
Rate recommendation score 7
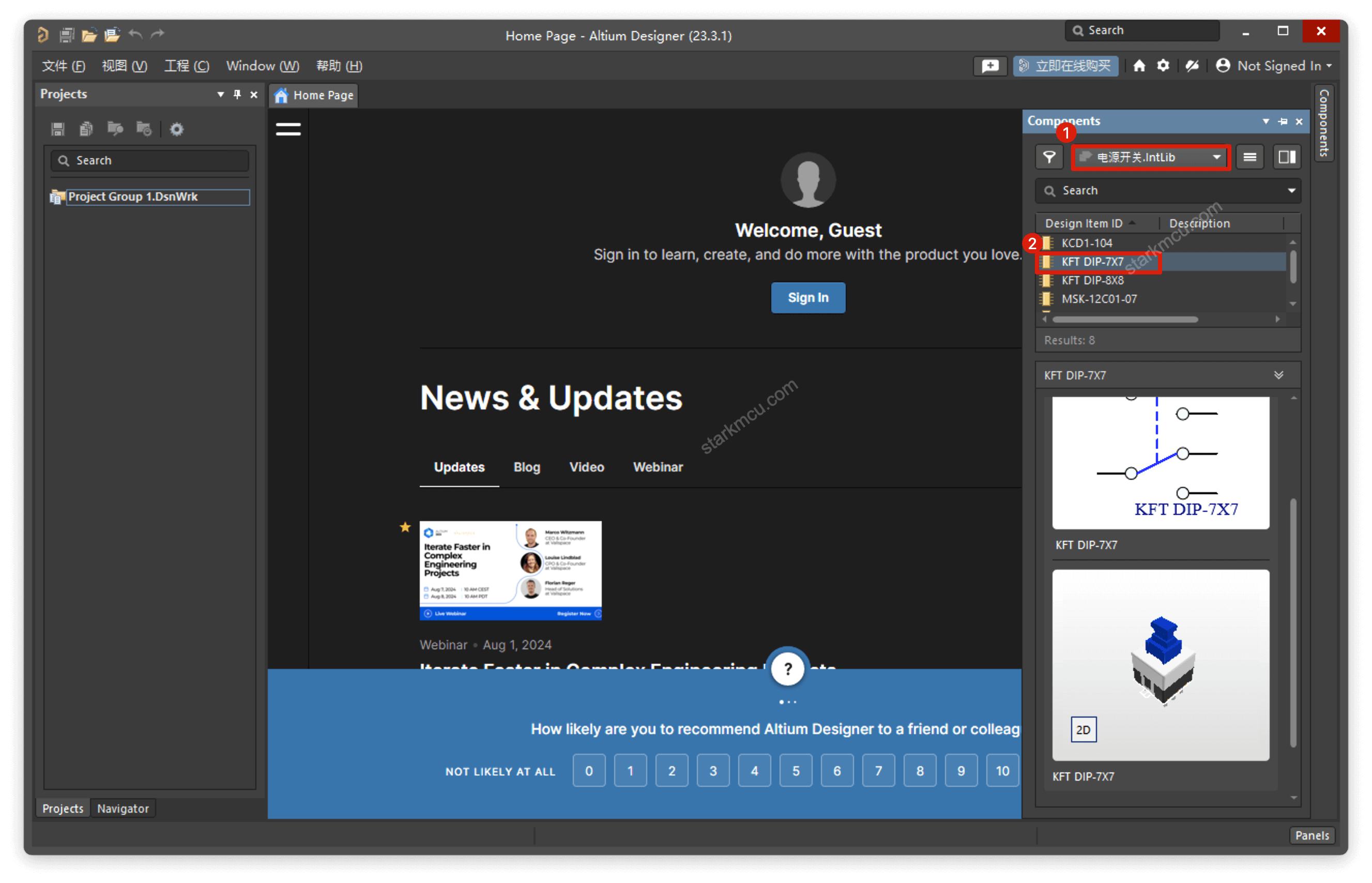pyautogui.click(x=878, y=771)
